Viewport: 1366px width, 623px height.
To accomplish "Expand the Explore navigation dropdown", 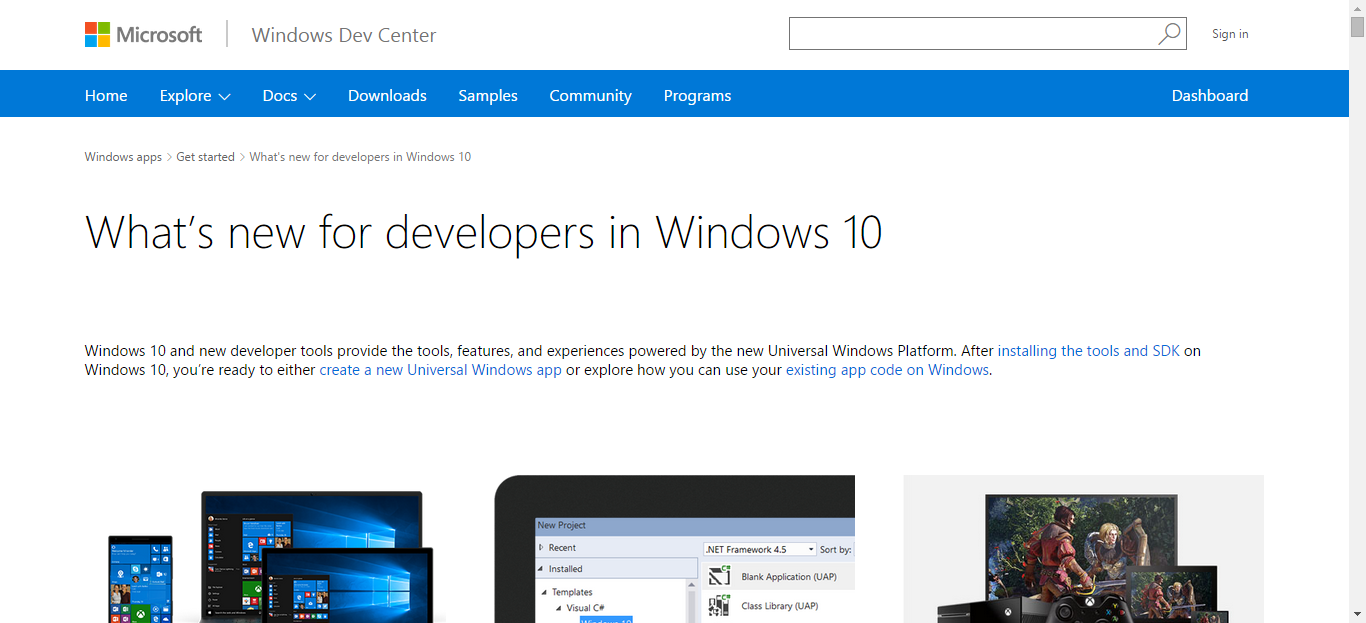I will pos(194,95).
